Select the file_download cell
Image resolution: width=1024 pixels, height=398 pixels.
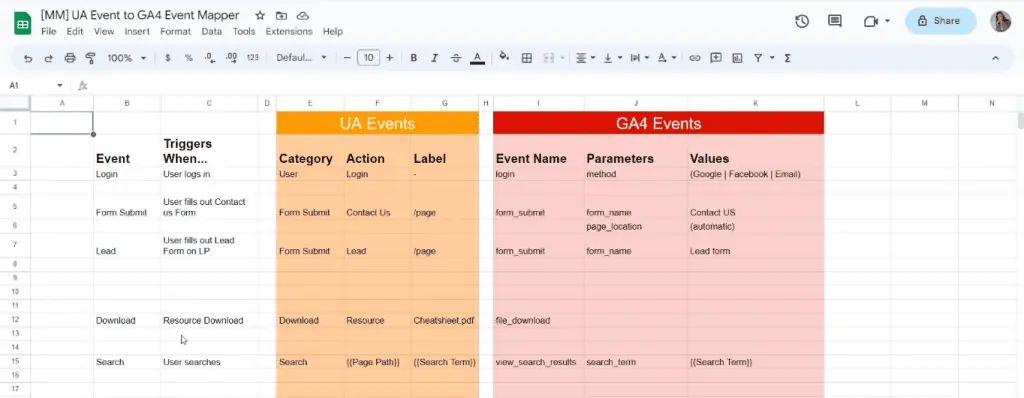(x=538, y=320)
